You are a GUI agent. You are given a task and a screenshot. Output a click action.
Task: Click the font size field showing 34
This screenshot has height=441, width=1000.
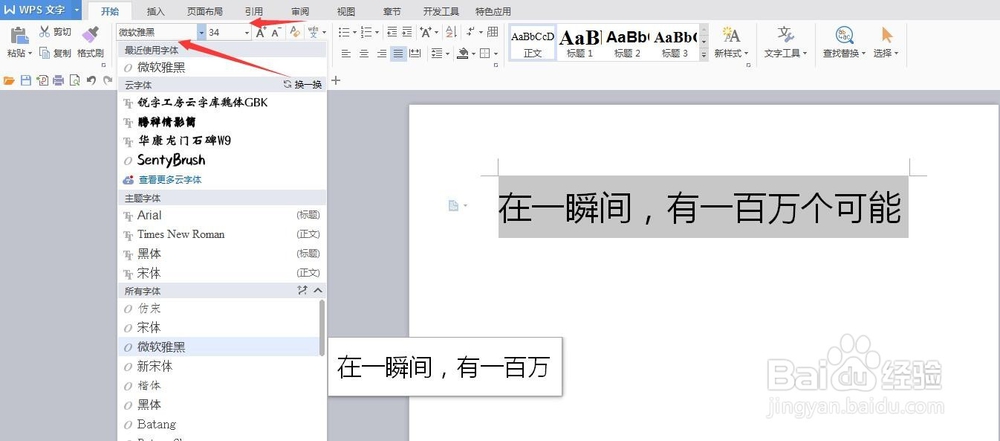point(225,33)
